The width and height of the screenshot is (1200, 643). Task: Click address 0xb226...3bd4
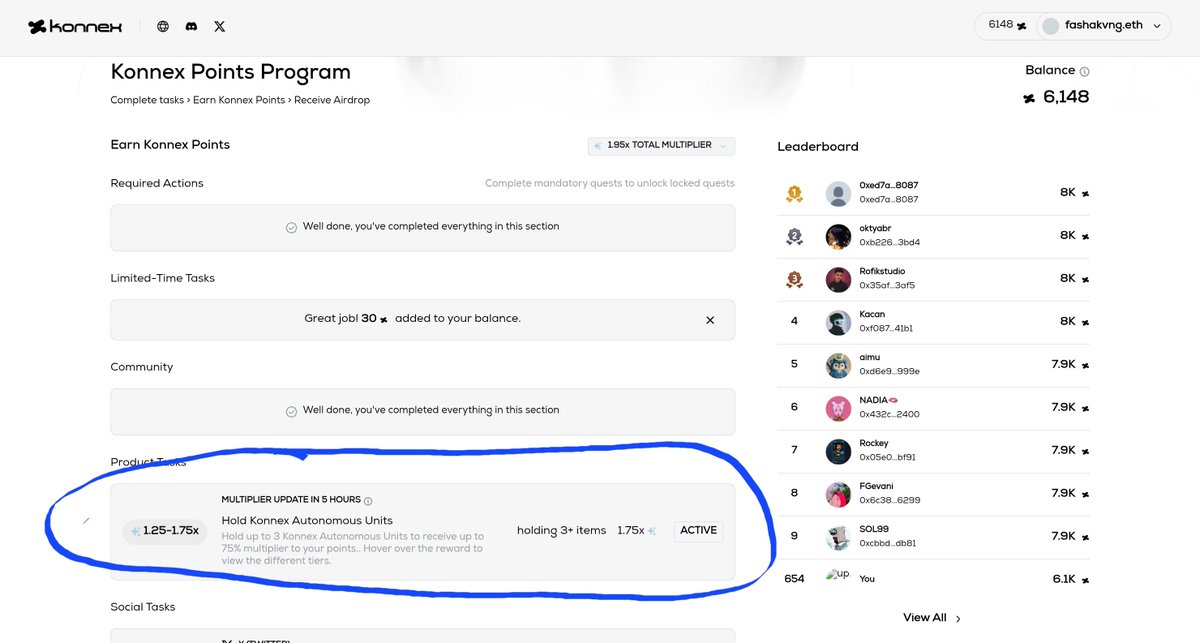click(x=889, y=243)
